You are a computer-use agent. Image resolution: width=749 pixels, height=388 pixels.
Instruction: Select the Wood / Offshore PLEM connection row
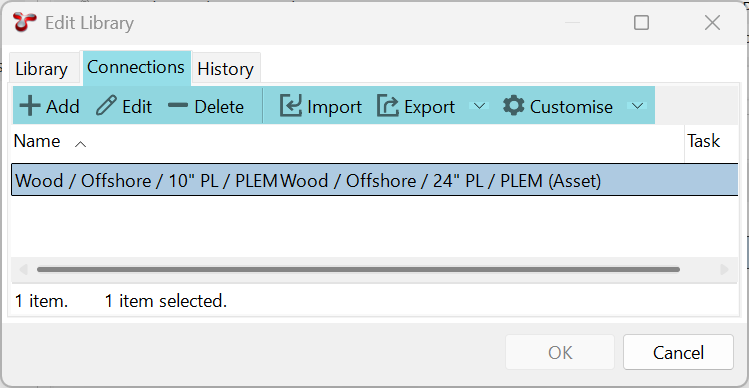point(374,180)
